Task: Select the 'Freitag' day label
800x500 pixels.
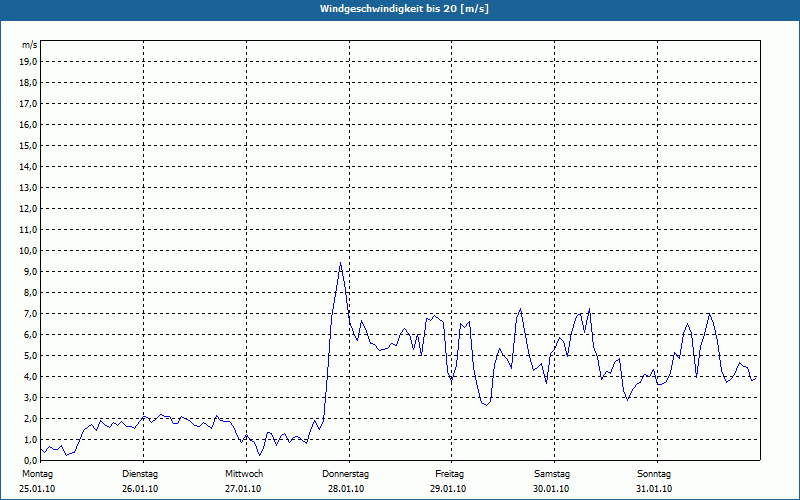Action: point(449,474)
